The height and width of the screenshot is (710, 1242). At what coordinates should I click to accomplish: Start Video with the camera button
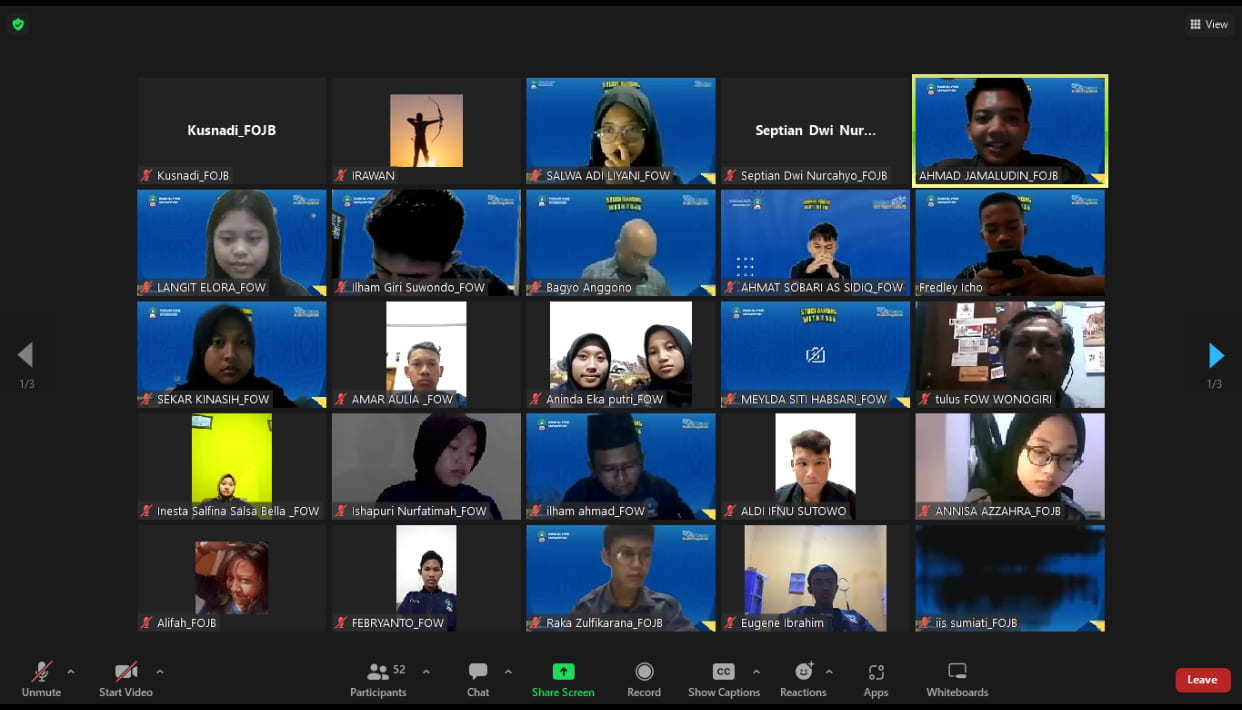point(126,679)
